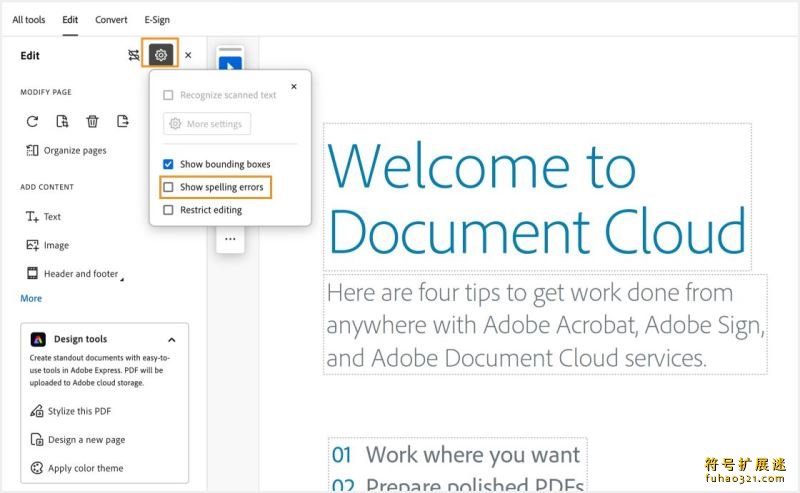Open Organize pages
Screen dimensions: 800x493
coord(66,151)
